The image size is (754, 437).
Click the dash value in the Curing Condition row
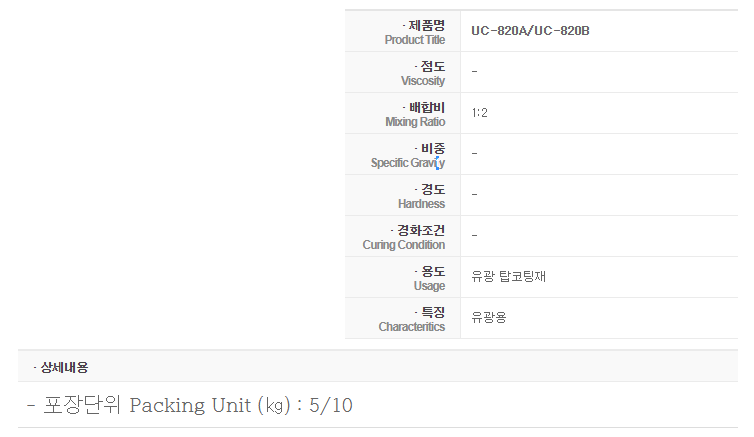click(474, 236)
